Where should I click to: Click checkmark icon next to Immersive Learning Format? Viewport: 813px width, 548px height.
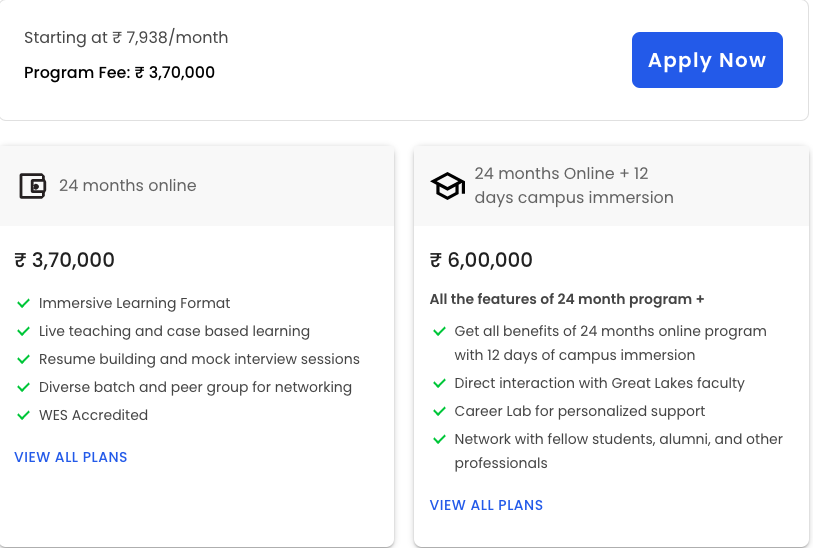[23, 303]
